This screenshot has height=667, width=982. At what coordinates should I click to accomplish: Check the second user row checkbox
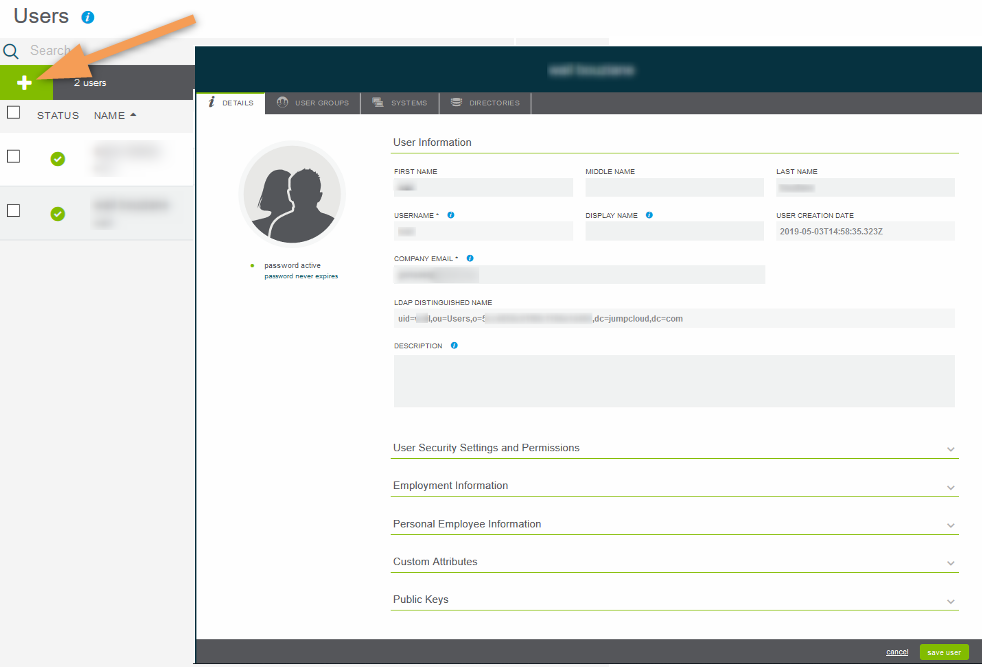click(14, 210)
